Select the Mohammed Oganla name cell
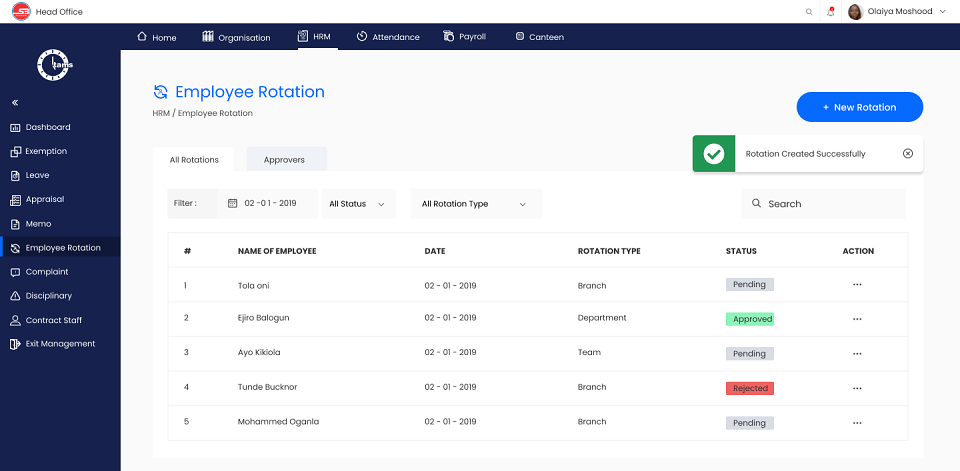The width and height of the screenshot is (960, 471). [279, 422]
